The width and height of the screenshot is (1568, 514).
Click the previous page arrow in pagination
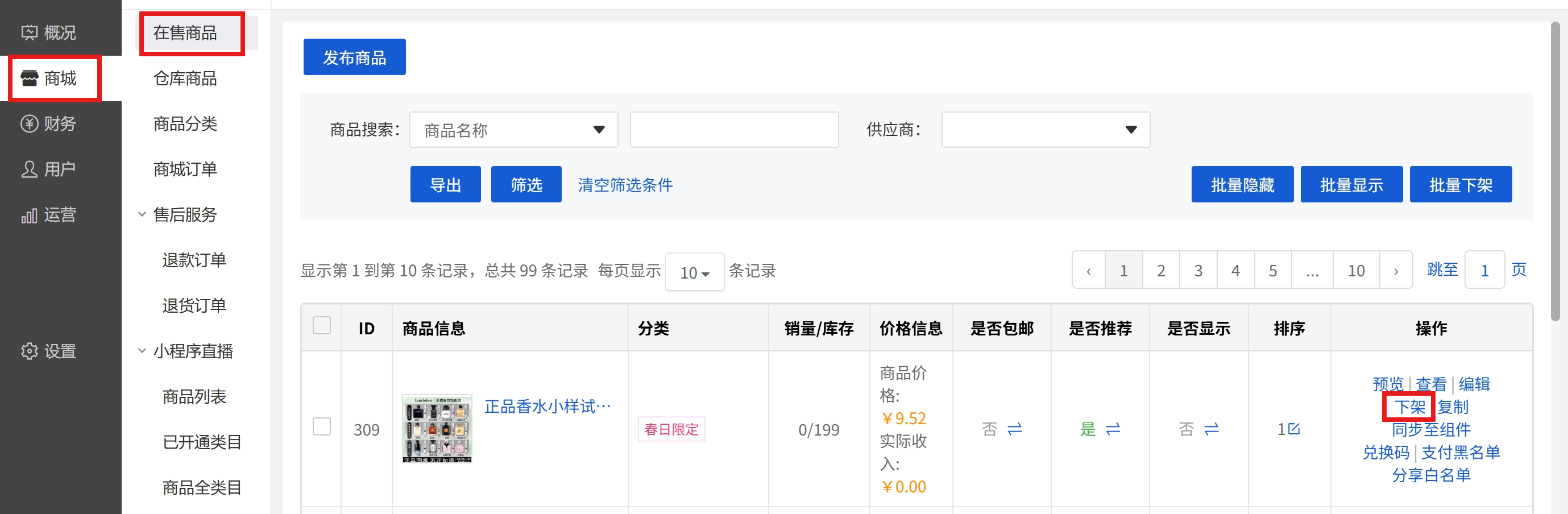[1088, 271]
